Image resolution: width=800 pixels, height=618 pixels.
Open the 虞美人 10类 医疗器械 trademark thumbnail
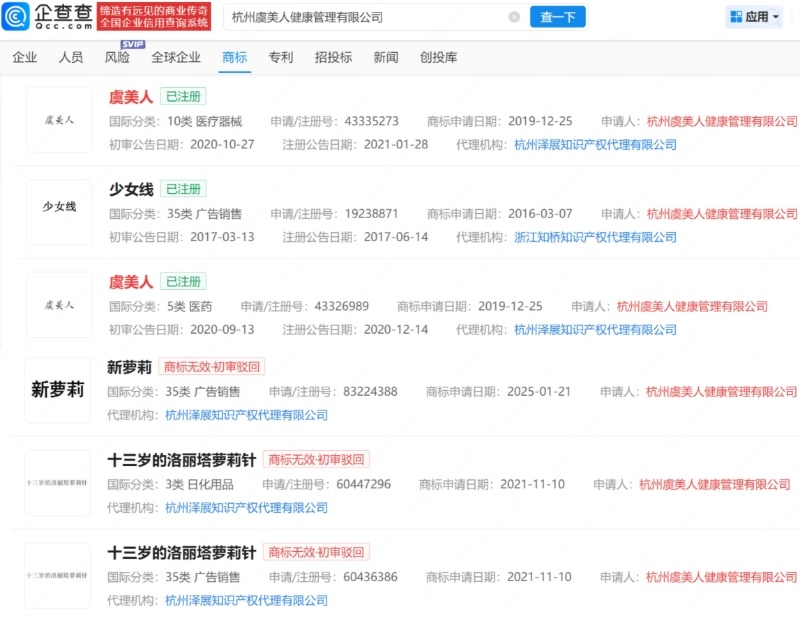point(59,120)
